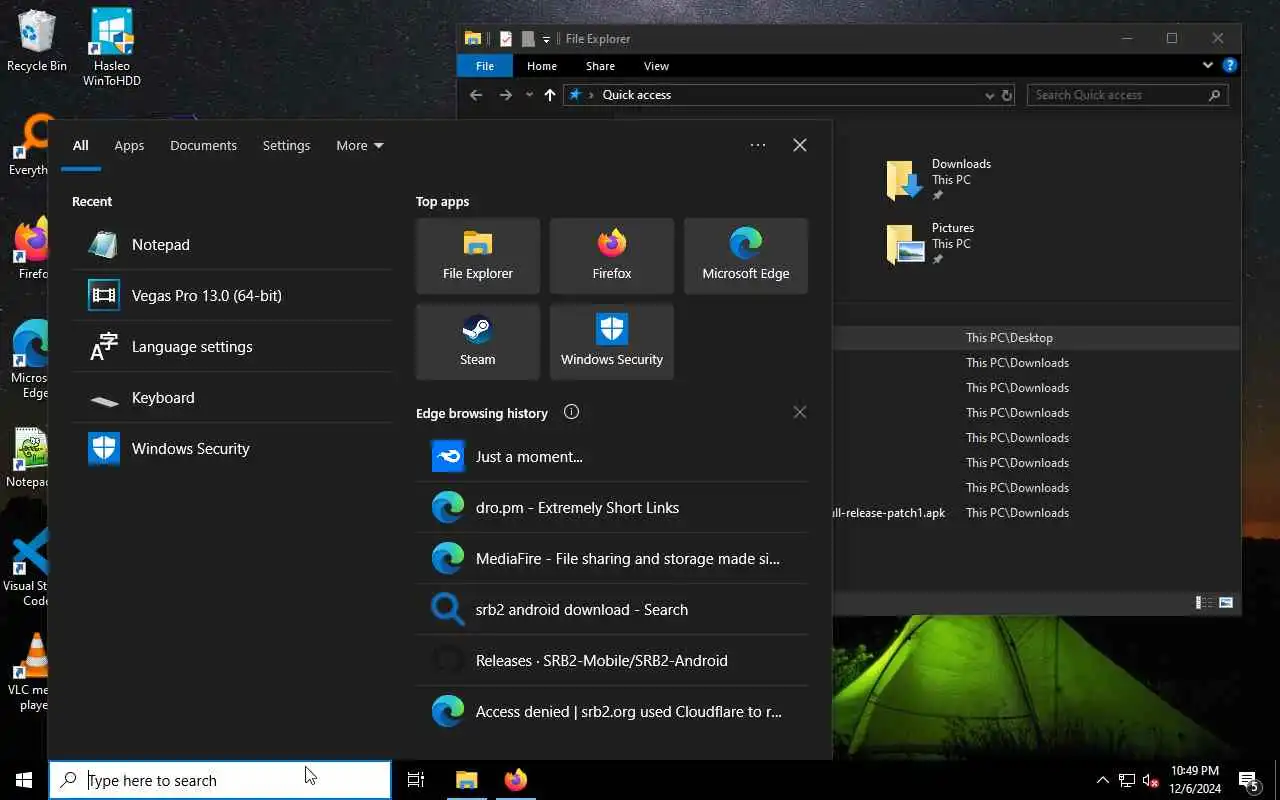This screenshot has width=1280, height=800.
Task: Go up one level in File Explorer
Action: click(x=550, y=95)
